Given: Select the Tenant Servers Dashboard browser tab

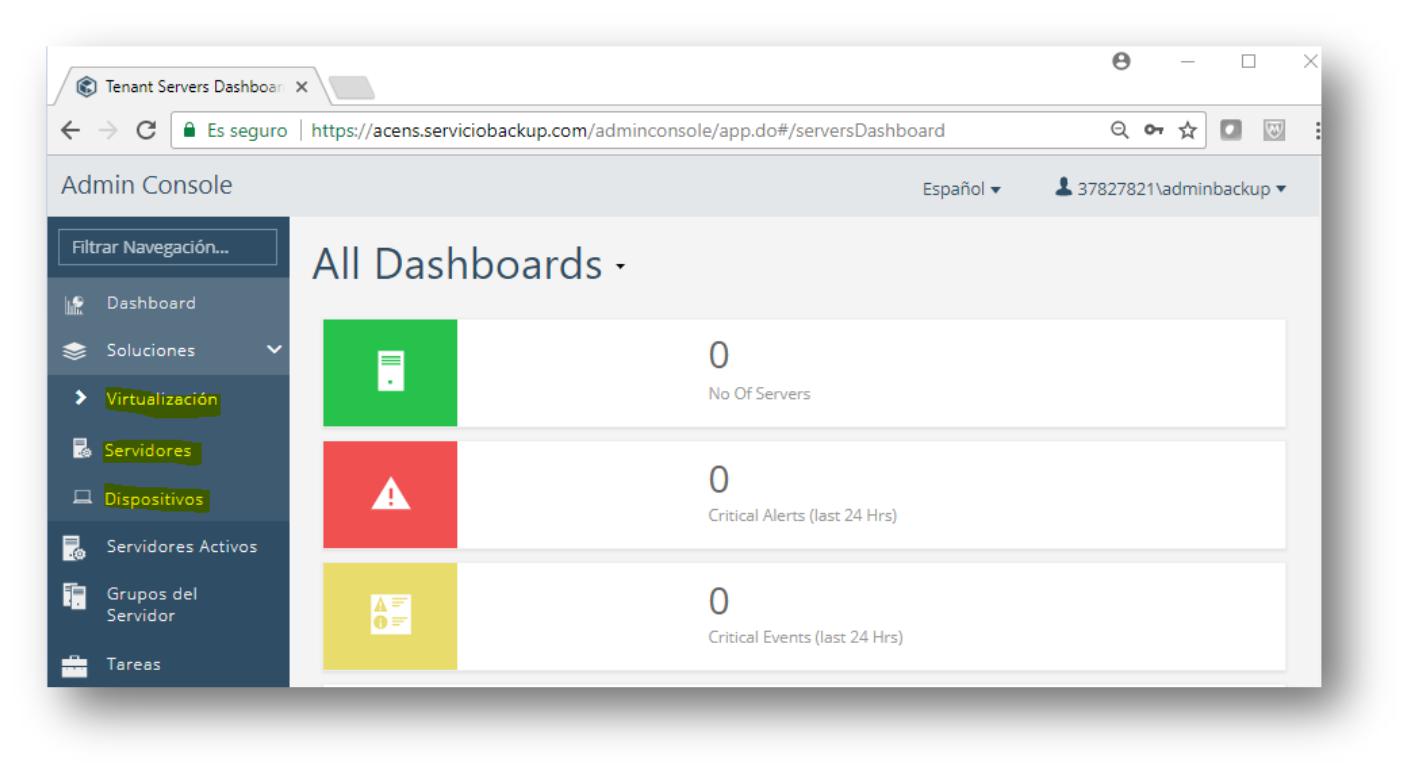Looking at the screenshot, I should (x=186, y=86).
